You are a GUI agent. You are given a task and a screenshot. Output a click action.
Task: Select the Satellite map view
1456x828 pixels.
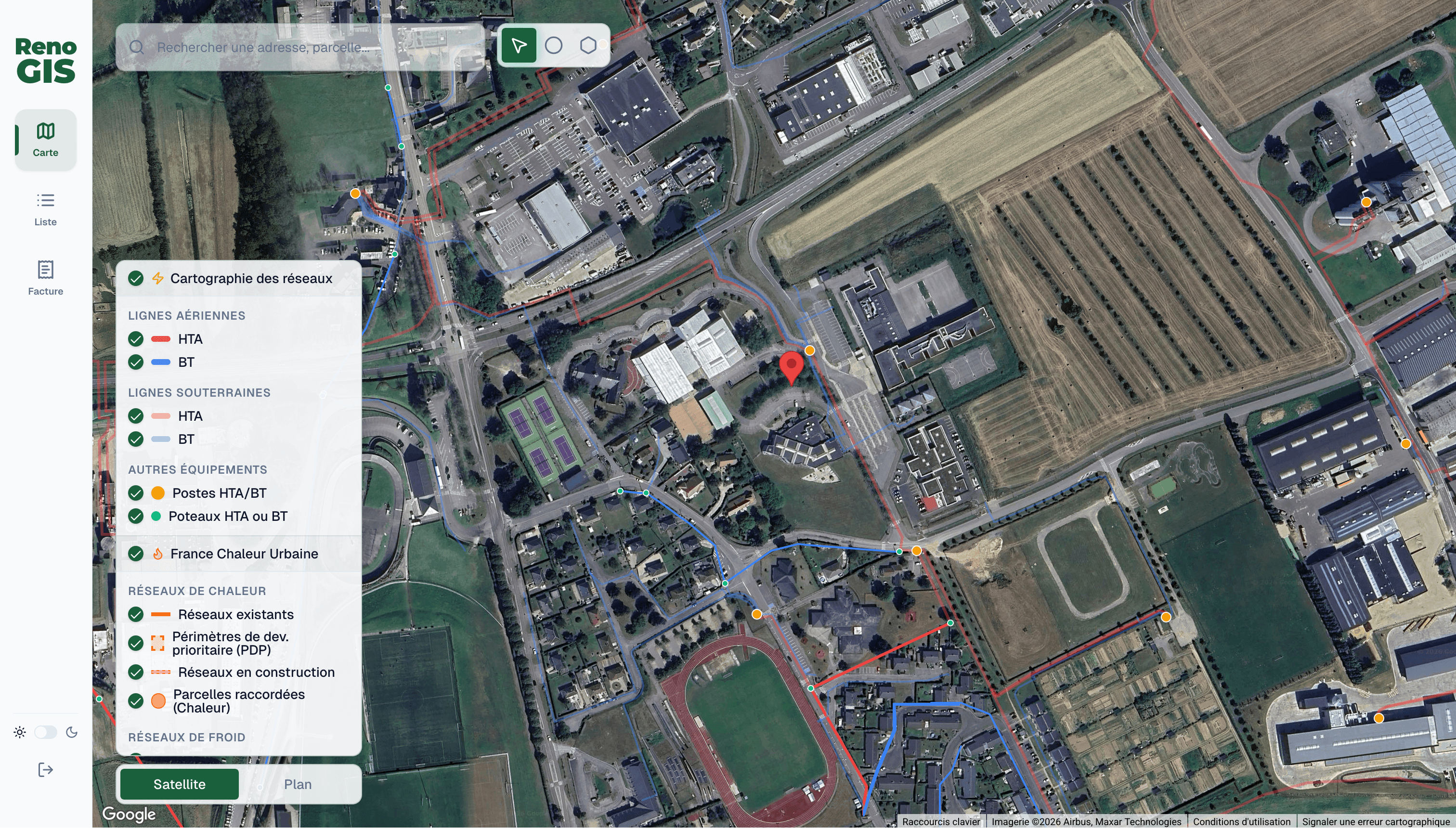(180, 784)
